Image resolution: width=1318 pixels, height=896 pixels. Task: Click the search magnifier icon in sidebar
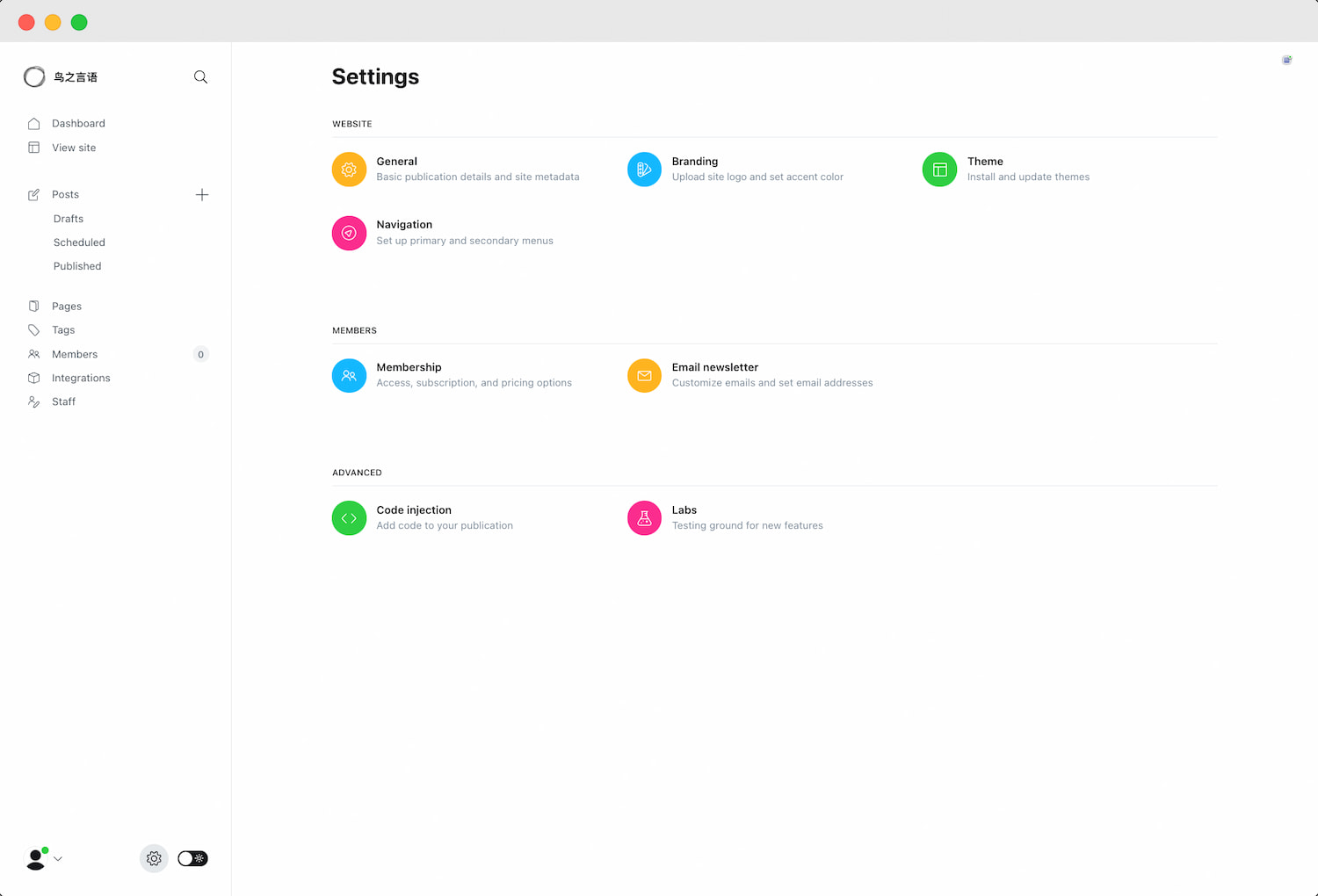click(200, 77)
